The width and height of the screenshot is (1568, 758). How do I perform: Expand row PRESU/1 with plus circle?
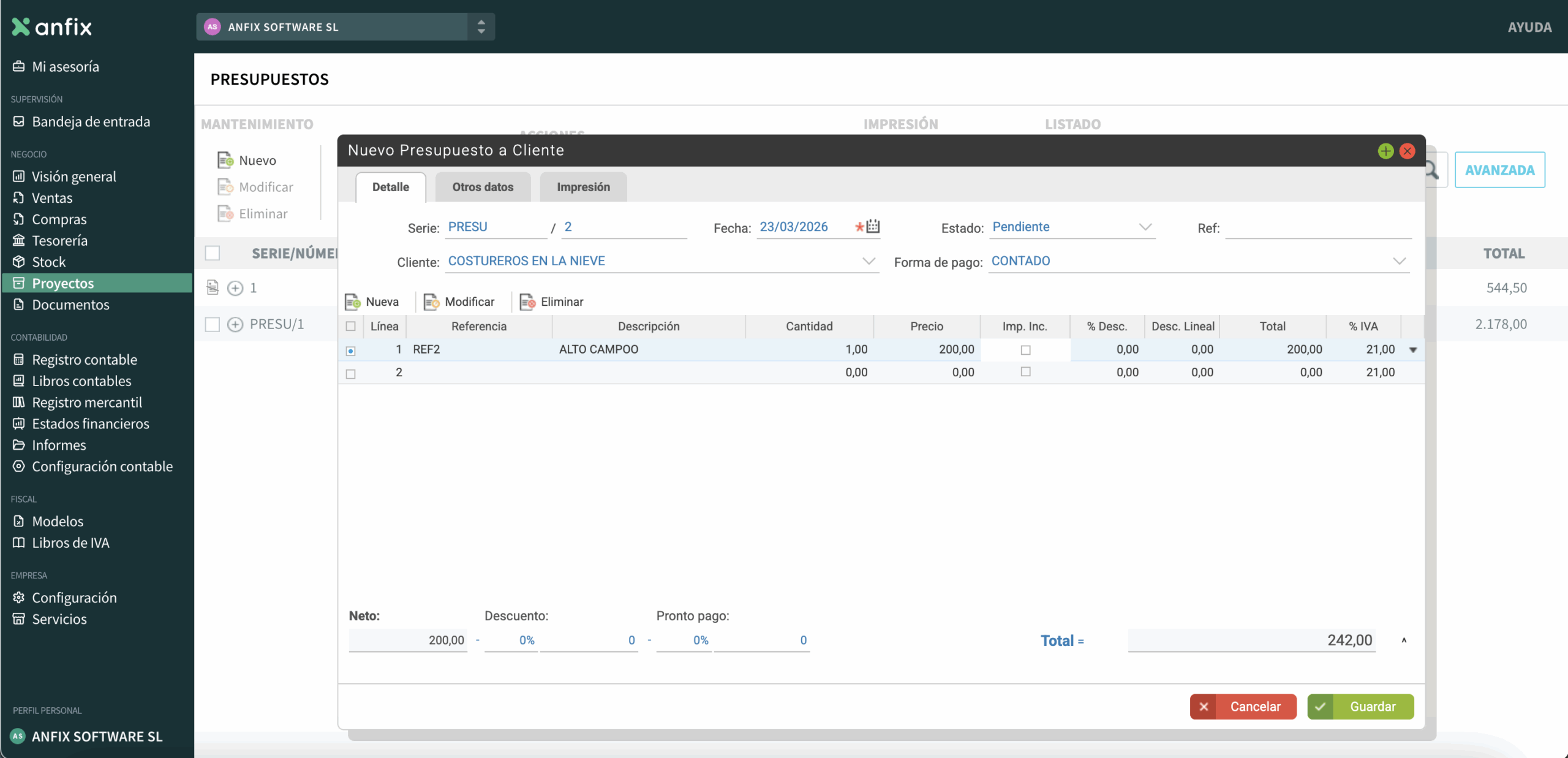click(235, 324)
